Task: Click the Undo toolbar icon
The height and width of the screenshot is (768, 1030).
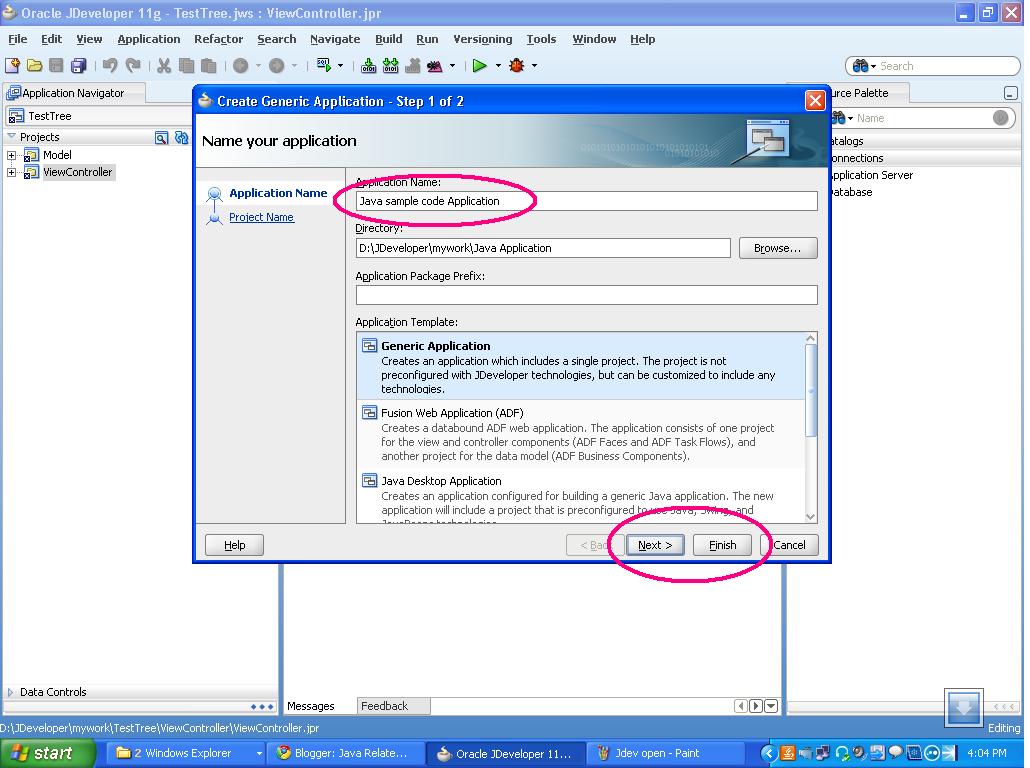Action: point(110,65)
